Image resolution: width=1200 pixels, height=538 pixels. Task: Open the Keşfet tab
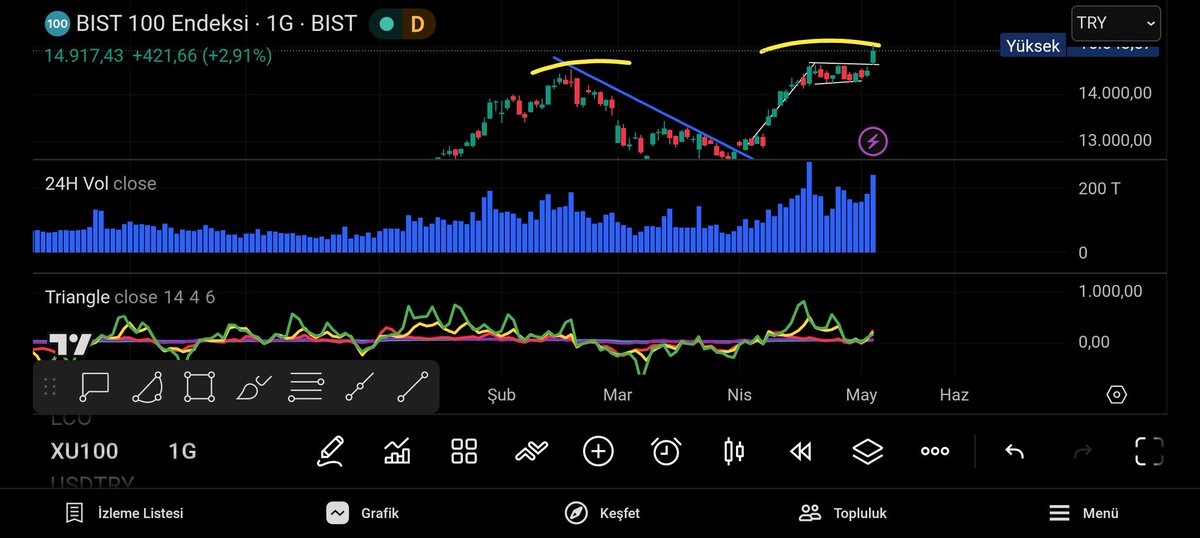click(x=602, y=513)
